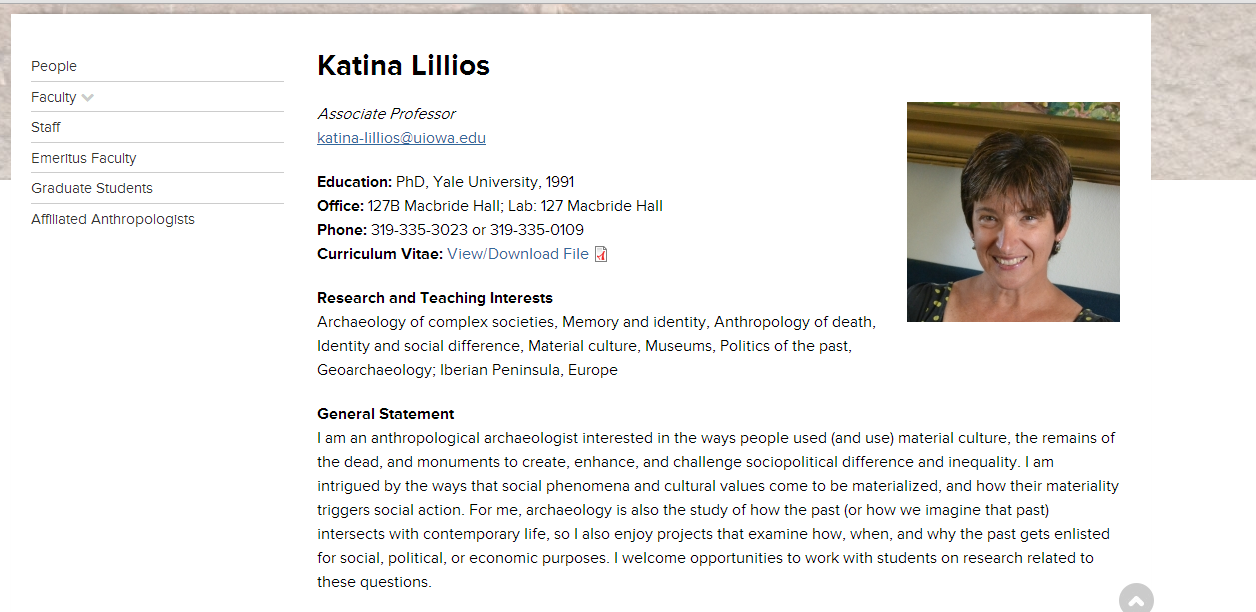Click Katina Lillios's profile photo
This screenshot has width=1256, height=612.
pos(1013,212)
